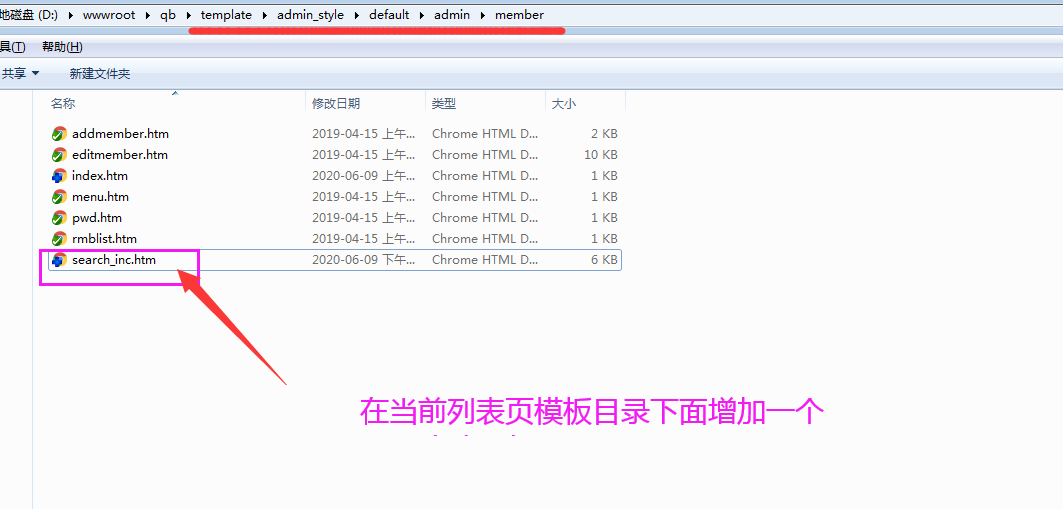Sort files by the 类型 column header

[444, 104]
